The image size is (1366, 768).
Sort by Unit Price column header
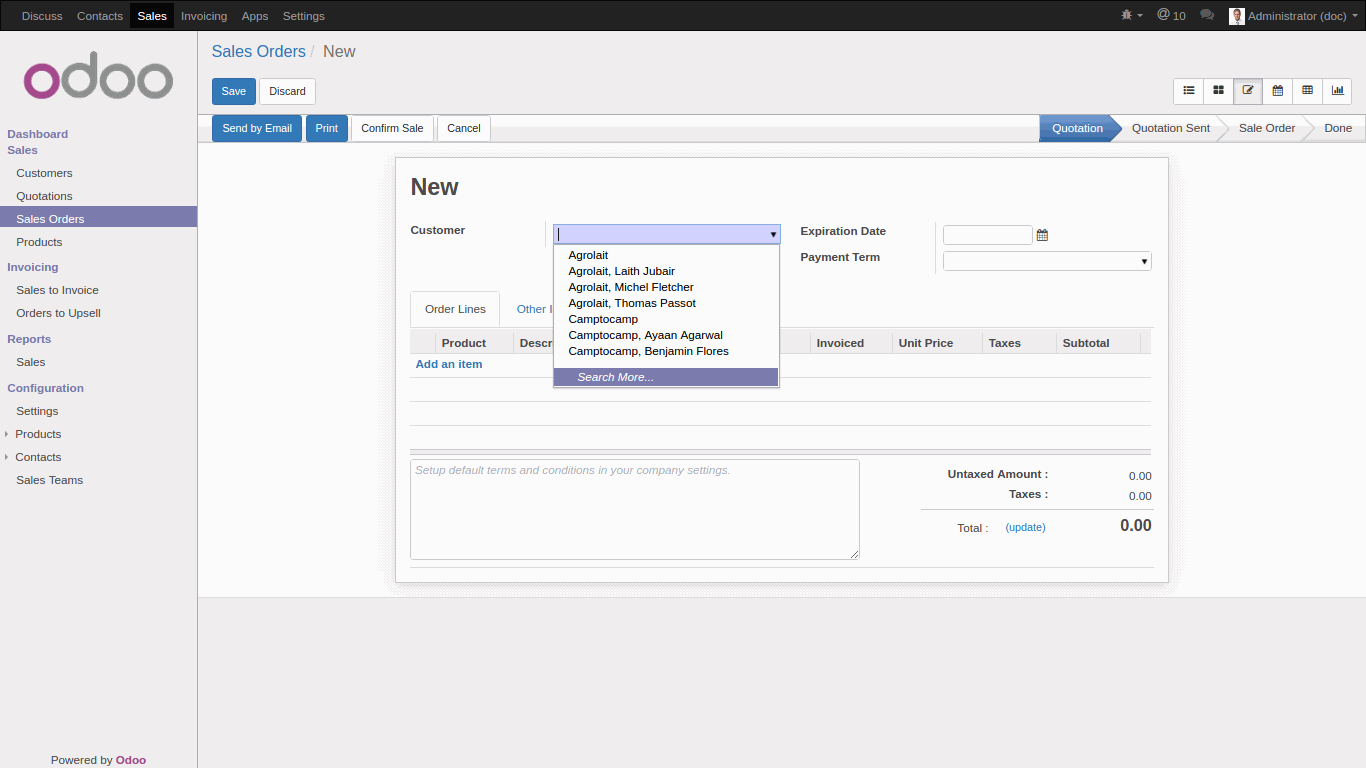pos(926,343)
